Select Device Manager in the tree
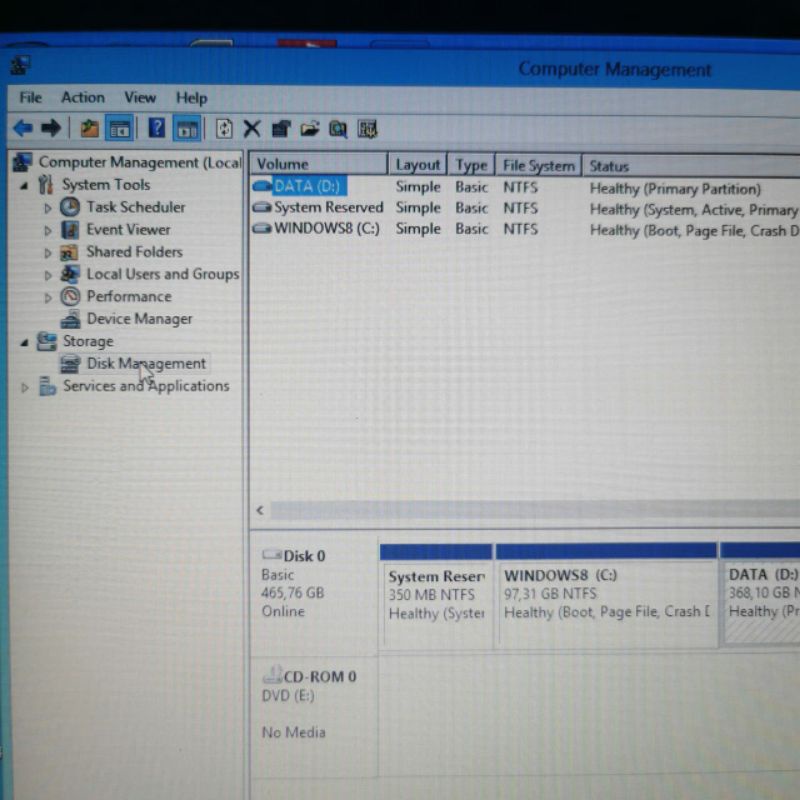800x800 pixels. [139, 319]
